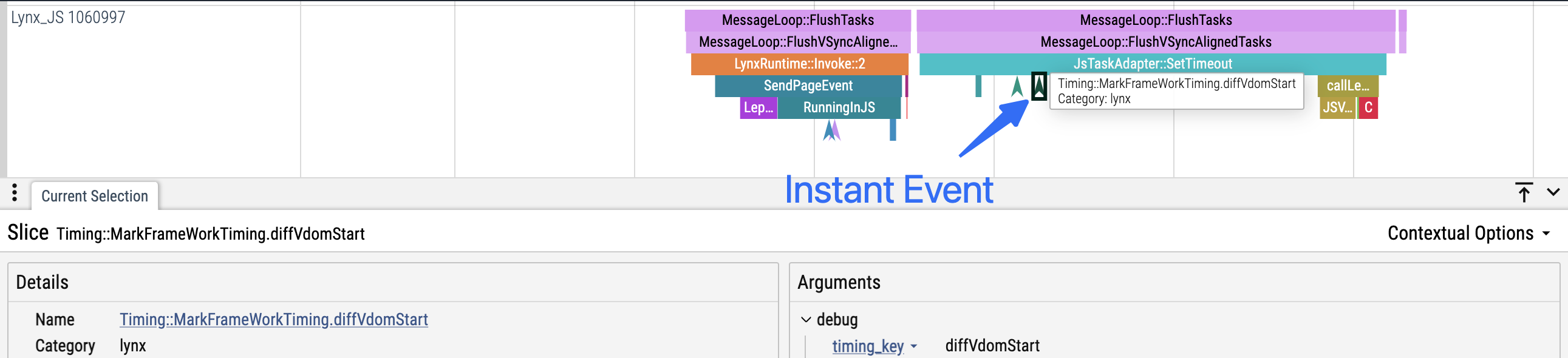This screenshot has width=1568, height=358.
Task: Click the Lynx_JS 1060997 track label
Action: 68,17
